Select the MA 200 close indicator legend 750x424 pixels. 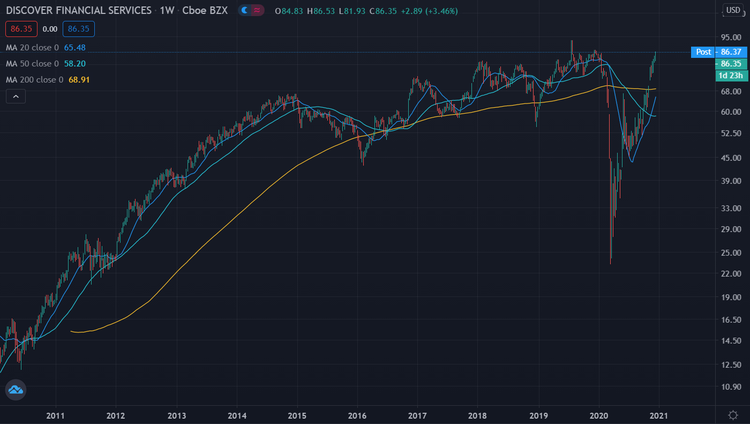click(48, 79)
